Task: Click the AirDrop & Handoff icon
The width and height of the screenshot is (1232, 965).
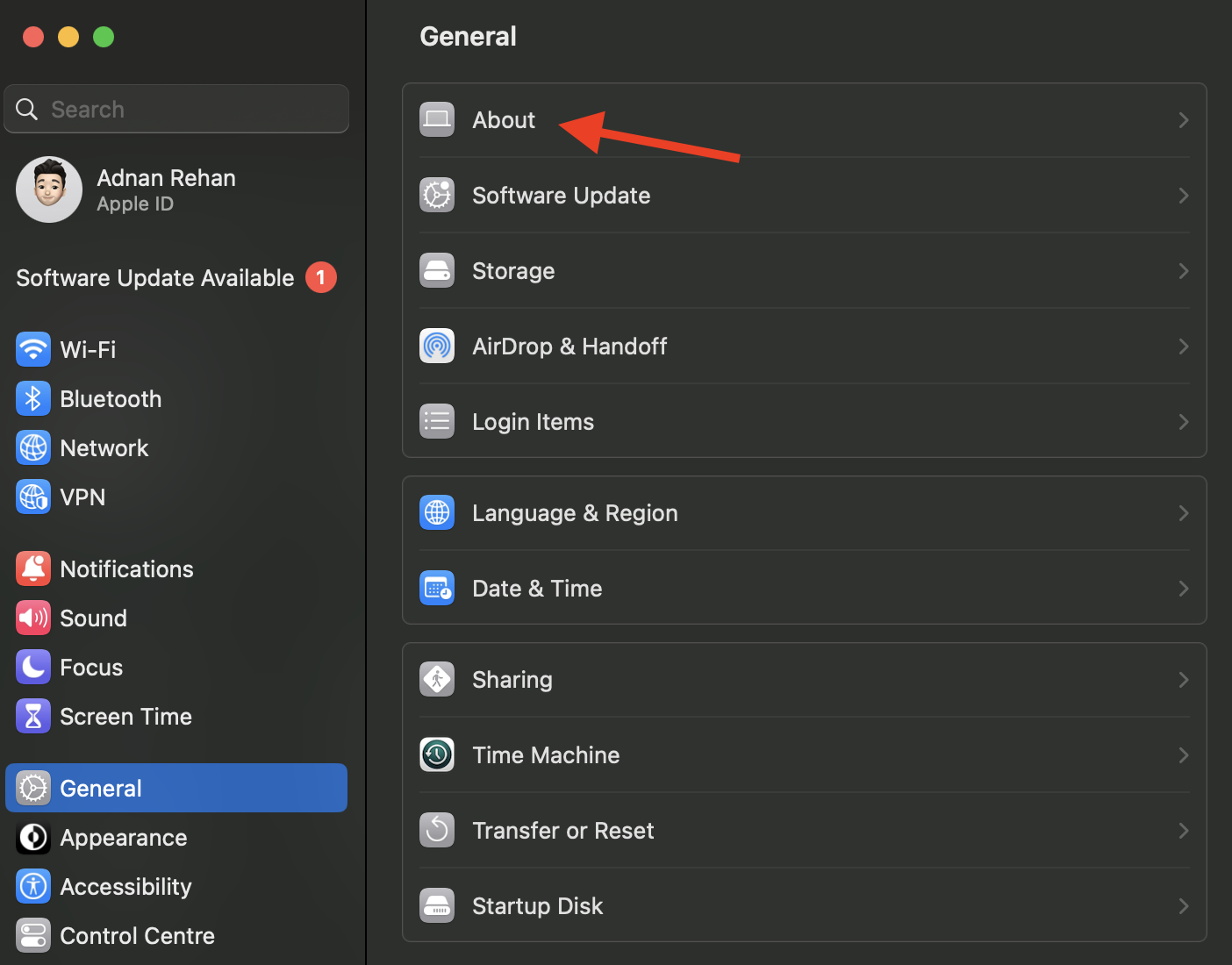Action: [x=437, y=347]
